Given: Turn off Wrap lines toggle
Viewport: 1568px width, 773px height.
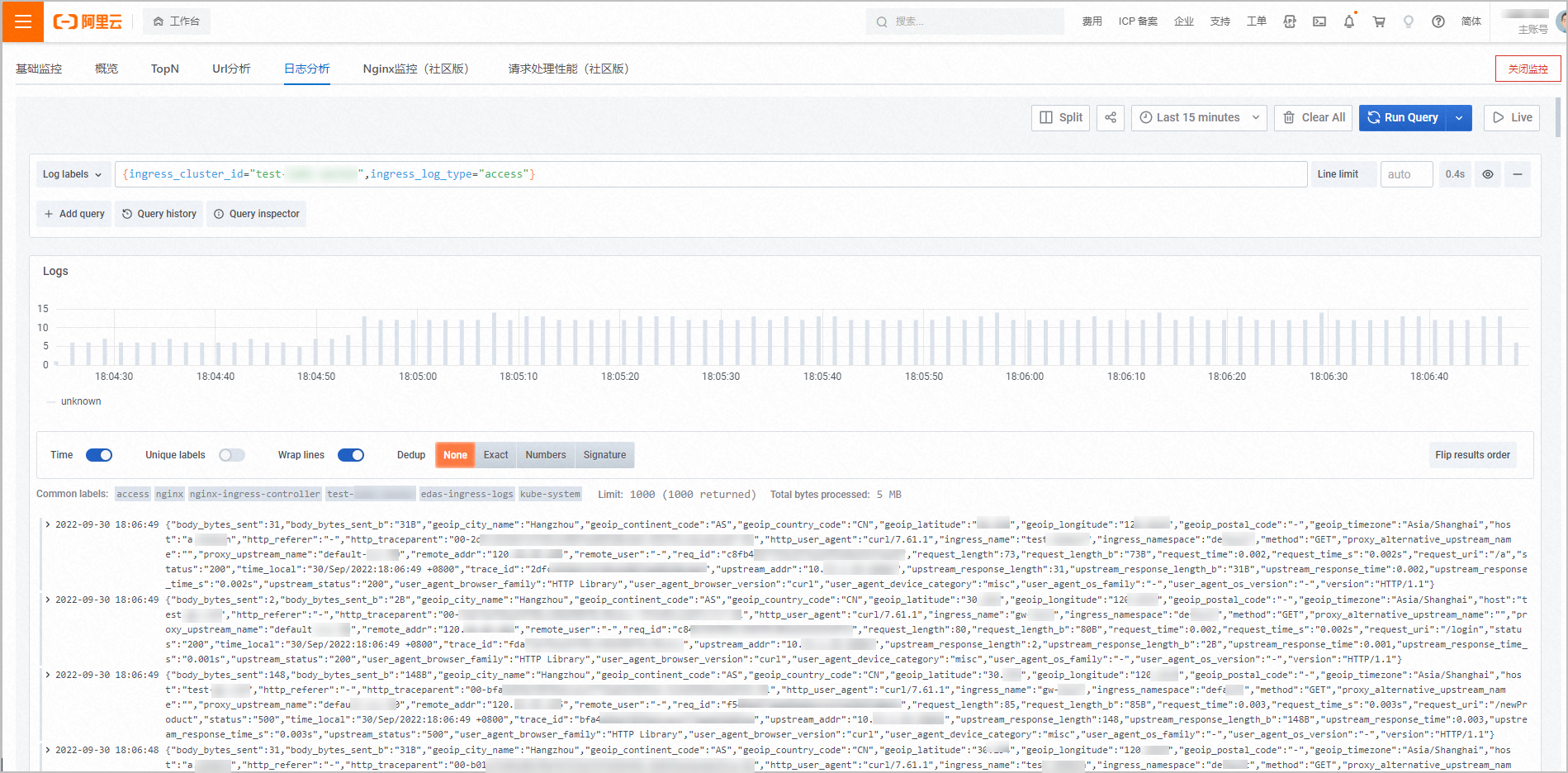Looking at the screenshot, I should (351, 455).
